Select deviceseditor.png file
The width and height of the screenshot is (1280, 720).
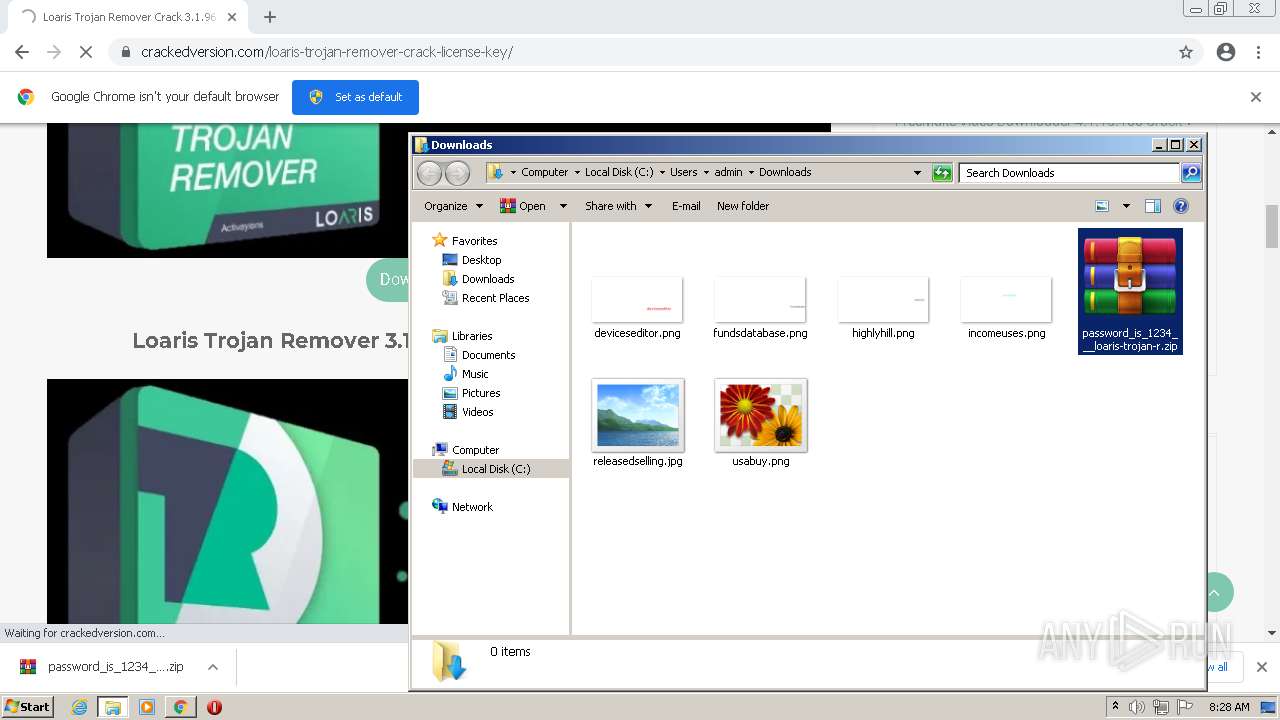pos(637,308)
